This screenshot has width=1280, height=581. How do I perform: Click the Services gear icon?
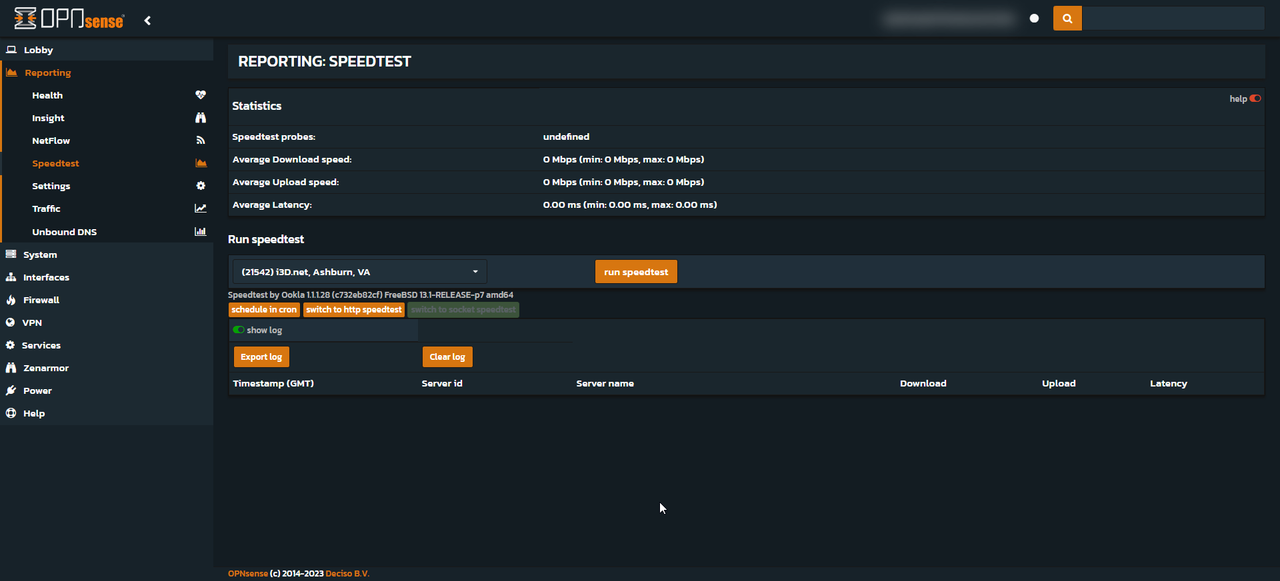click(11, 345)
